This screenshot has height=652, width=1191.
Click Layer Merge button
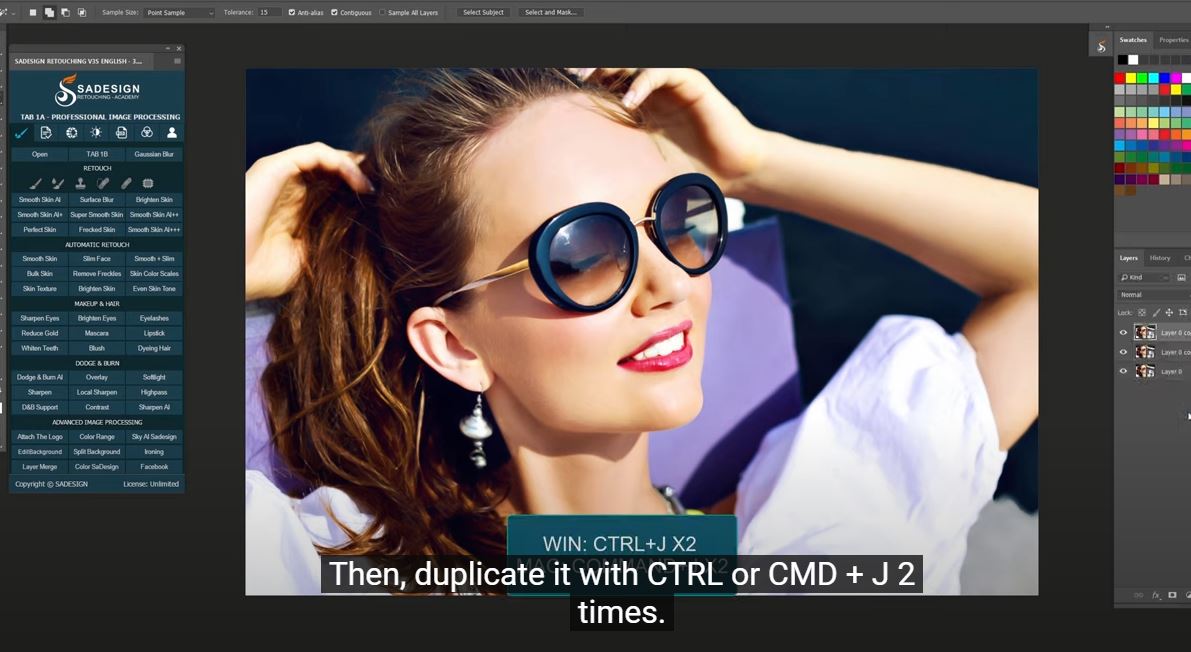click(39, 467)
